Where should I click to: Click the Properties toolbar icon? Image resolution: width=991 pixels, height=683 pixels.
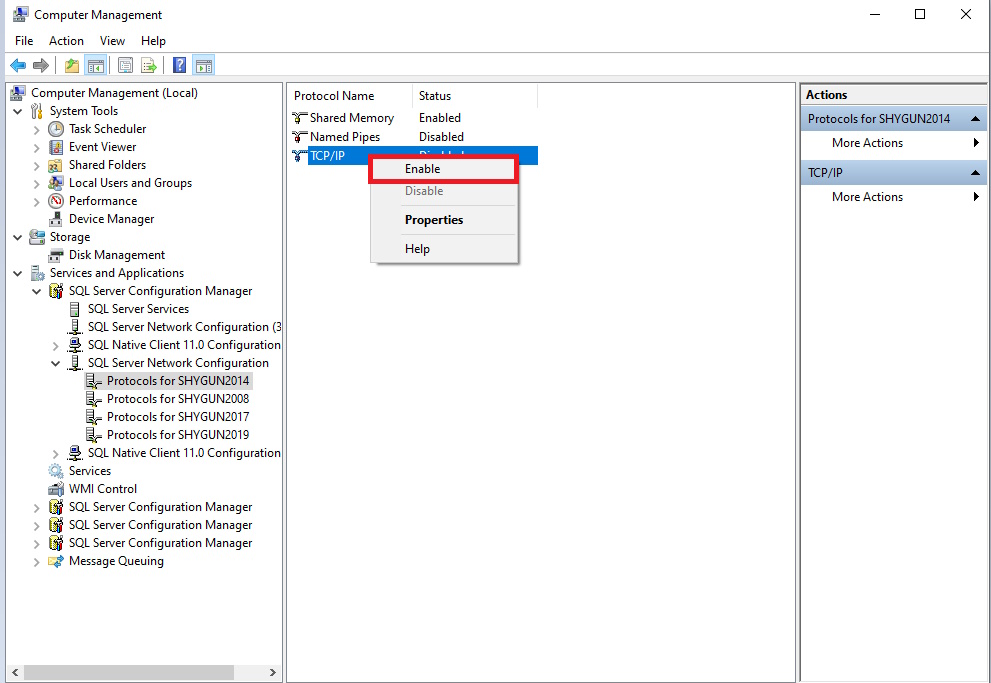point(126,65)
